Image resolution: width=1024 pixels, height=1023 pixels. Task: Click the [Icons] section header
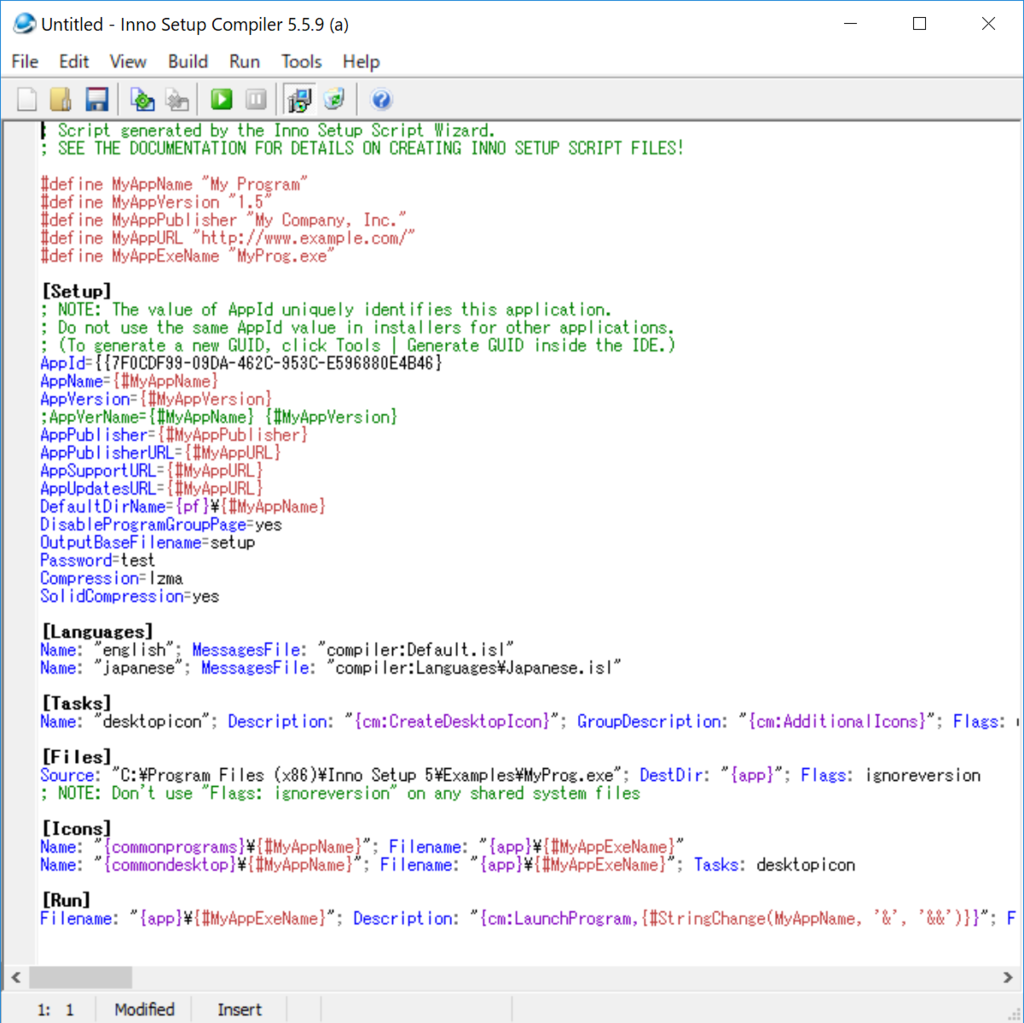point(76,829)
